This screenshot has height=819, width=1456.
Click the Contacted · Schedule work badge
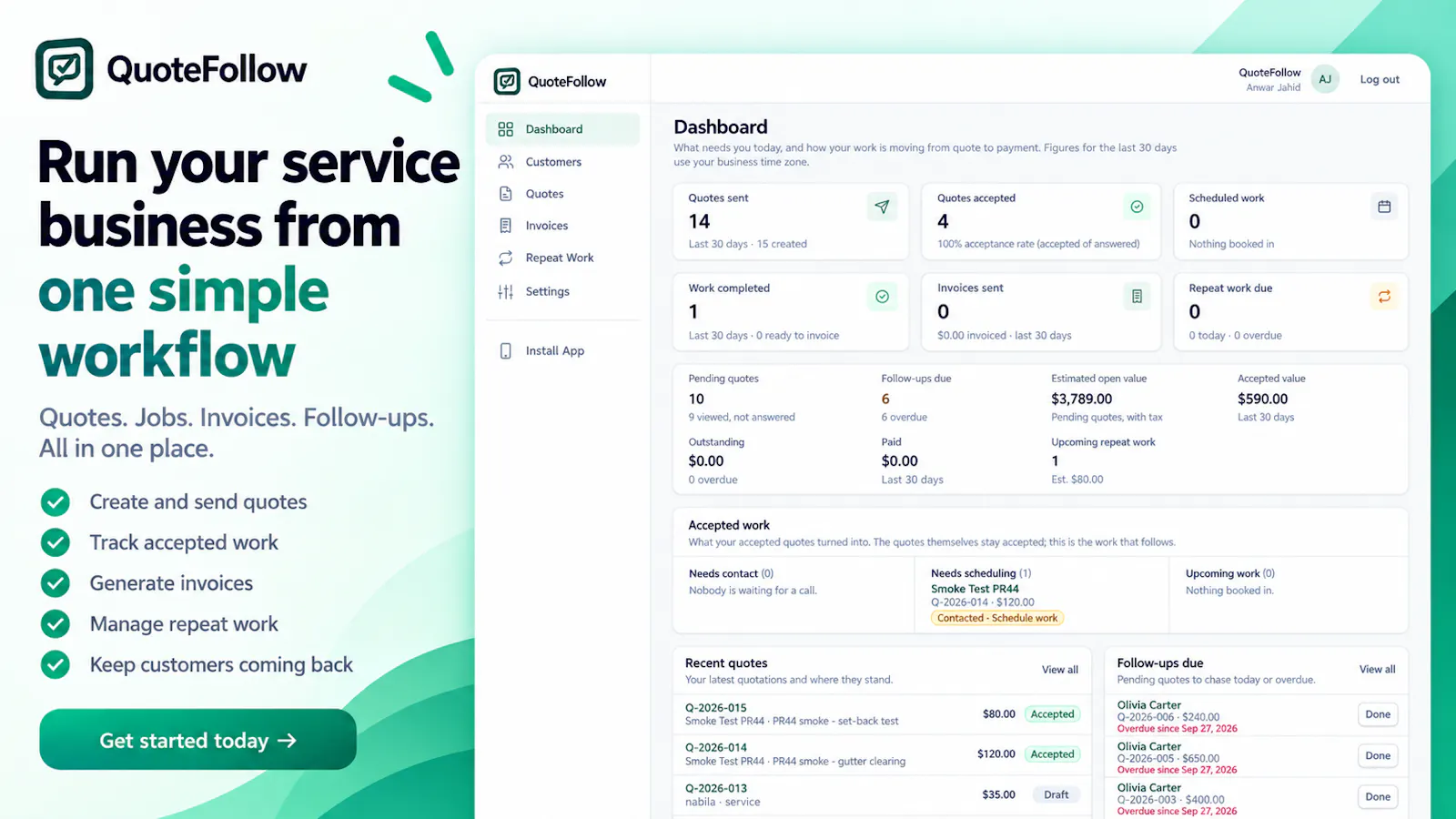(997, 618)
